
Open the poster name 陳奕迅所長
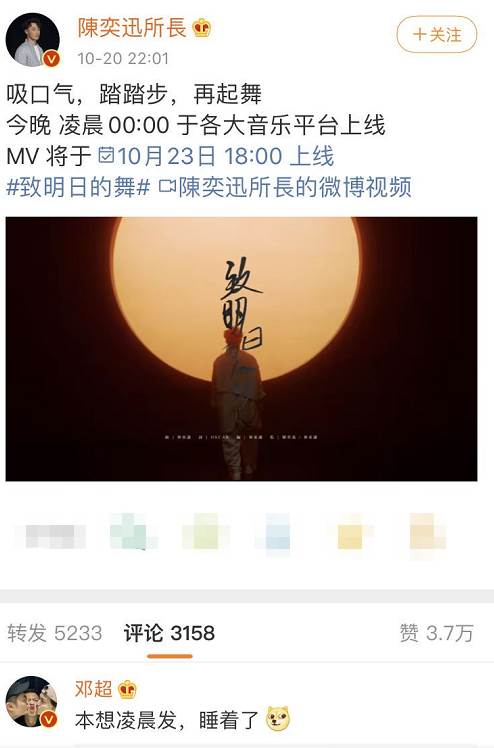(x=132, y=28)
